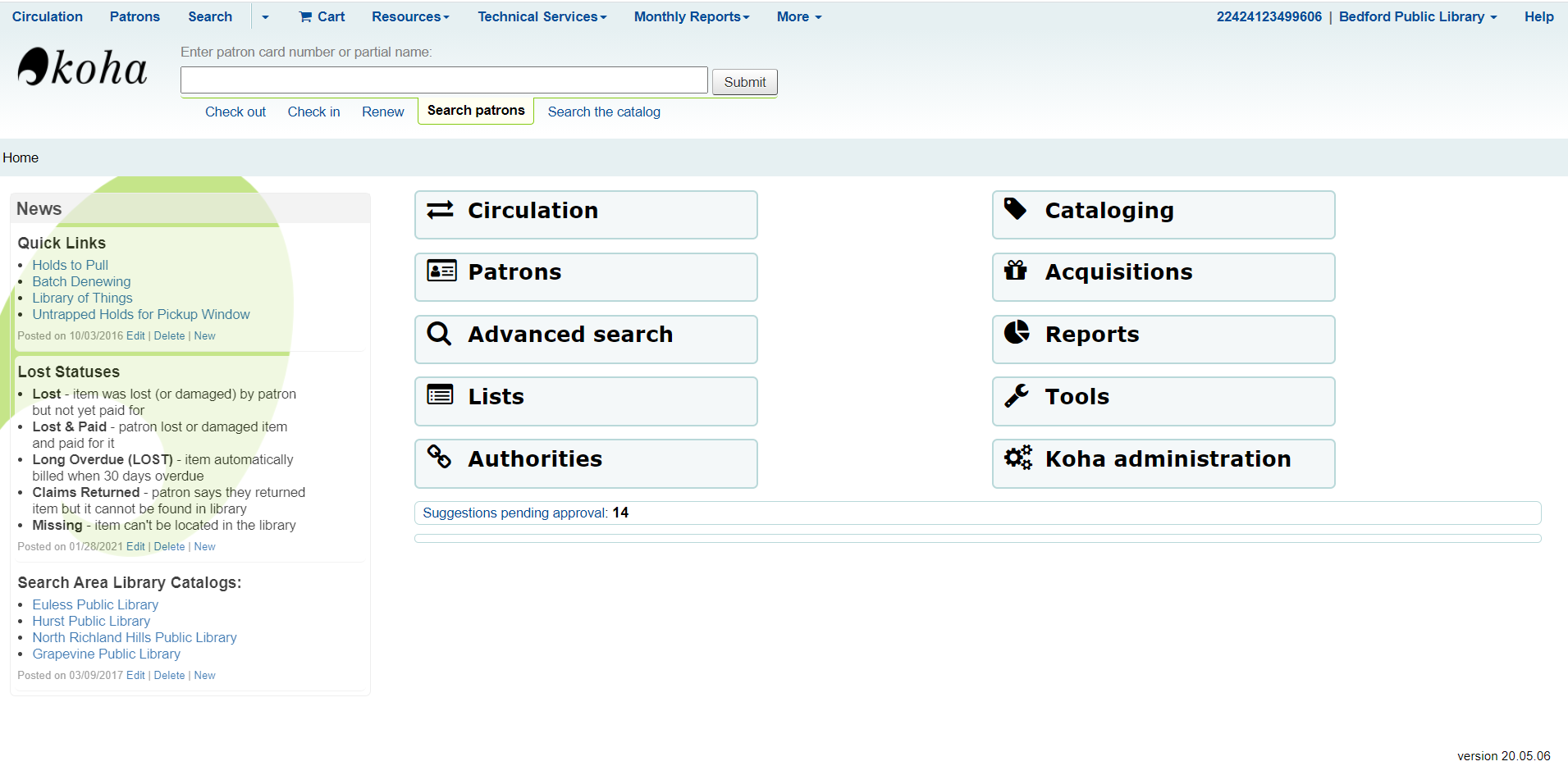Screen dimensions: 1568x775
Task: Click the Cataloging tag icon
Action: 1016,209
